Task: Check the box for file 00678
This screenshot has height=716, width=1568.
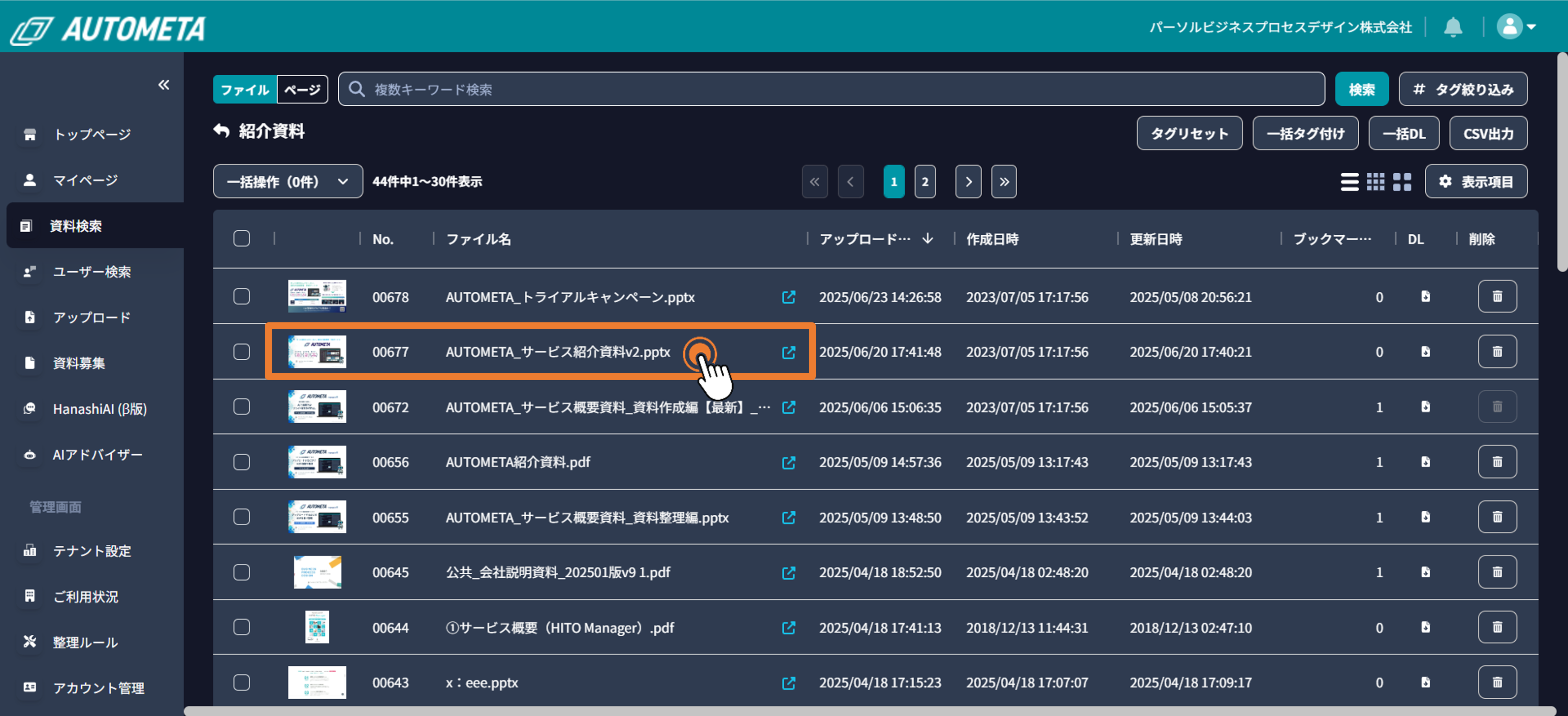Action: [x=242, y=296]
